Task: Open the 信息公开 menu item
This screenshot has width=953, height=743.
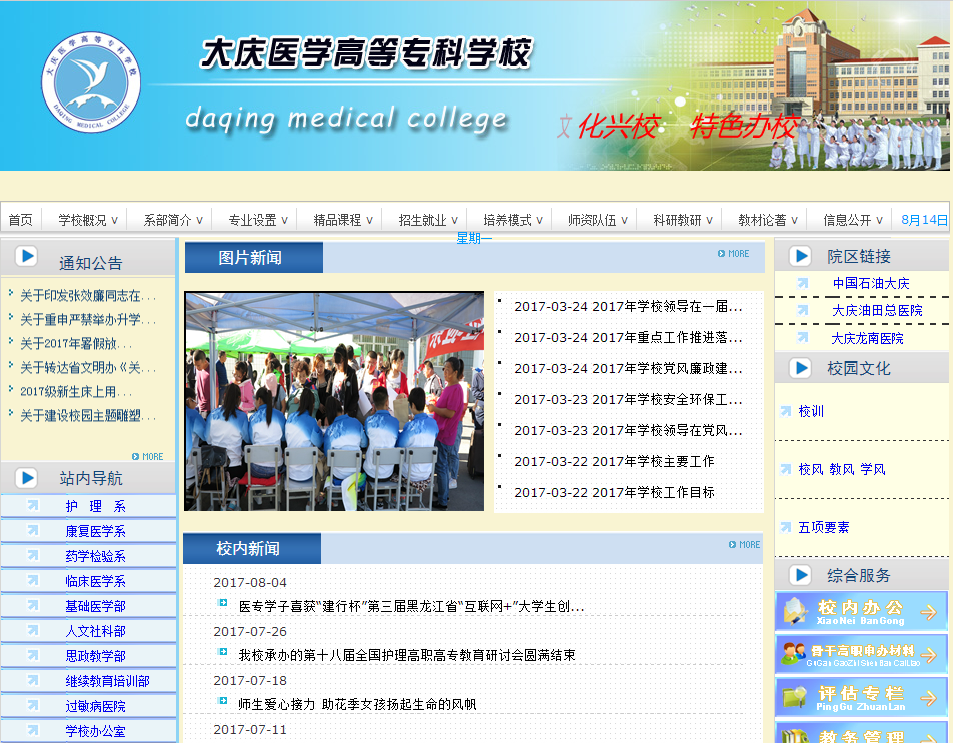Action: 853,220
